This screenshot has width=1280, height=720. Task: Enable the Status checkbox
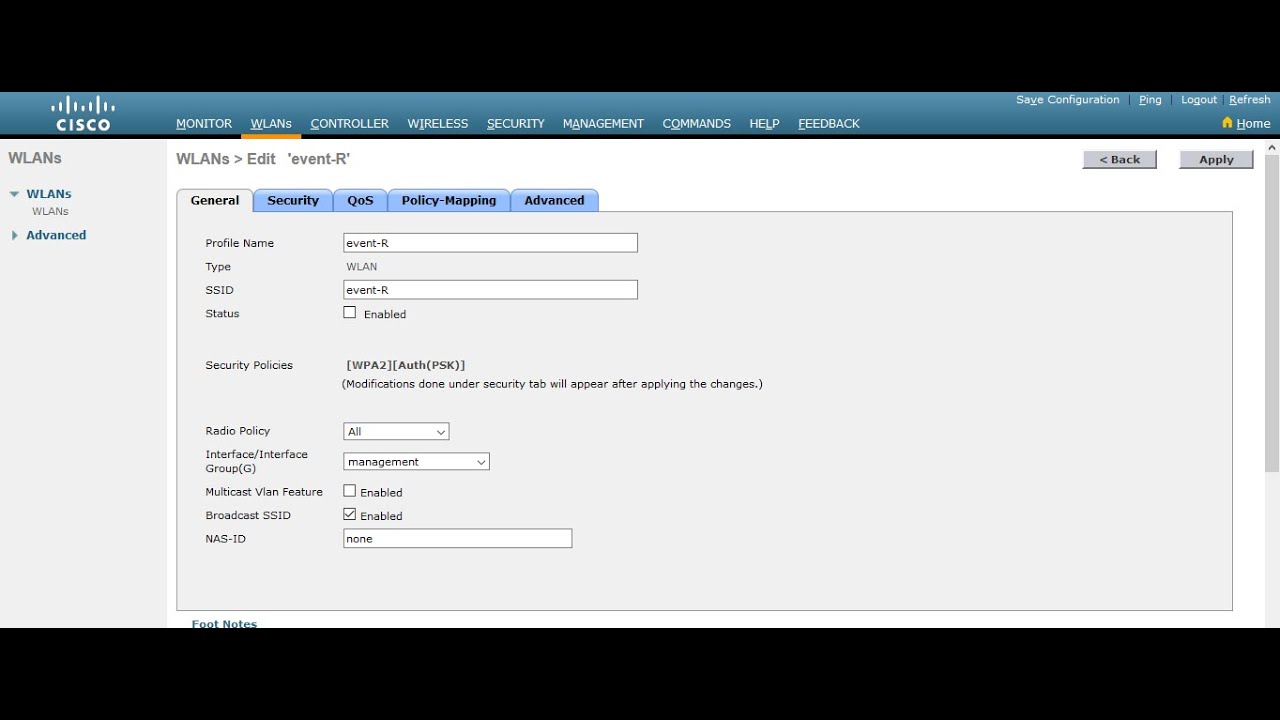tap(350, 313)
